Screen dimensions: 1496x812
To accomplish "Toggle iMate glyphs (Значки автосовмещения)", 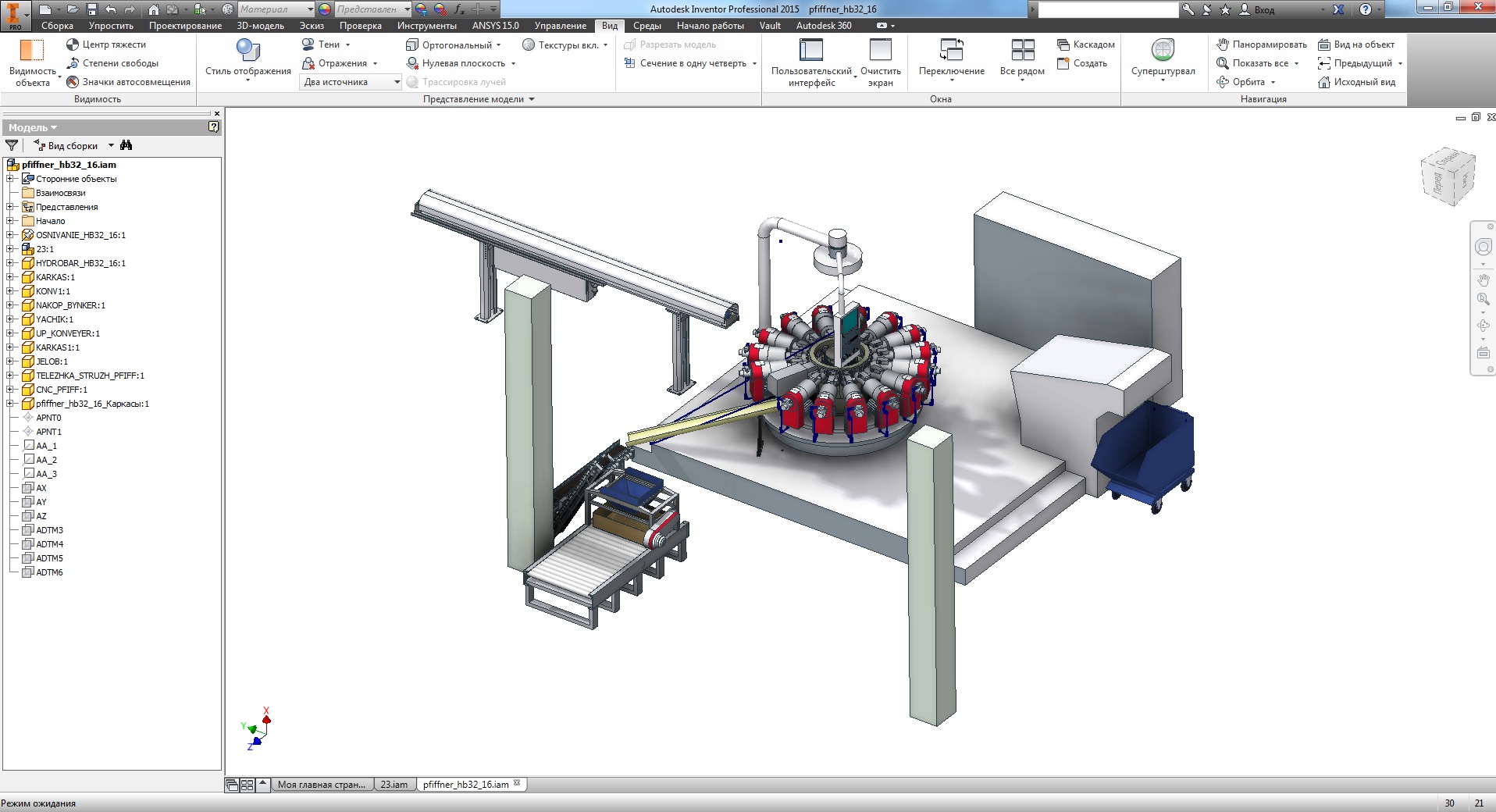I will pyautogui.click(x=129, y=82).
